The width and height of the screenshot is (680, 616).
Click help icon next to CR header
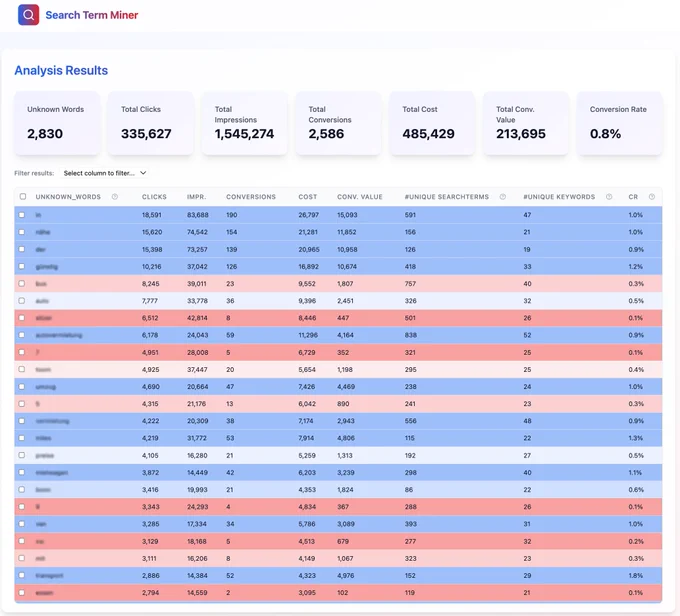[x=651, y=197]
